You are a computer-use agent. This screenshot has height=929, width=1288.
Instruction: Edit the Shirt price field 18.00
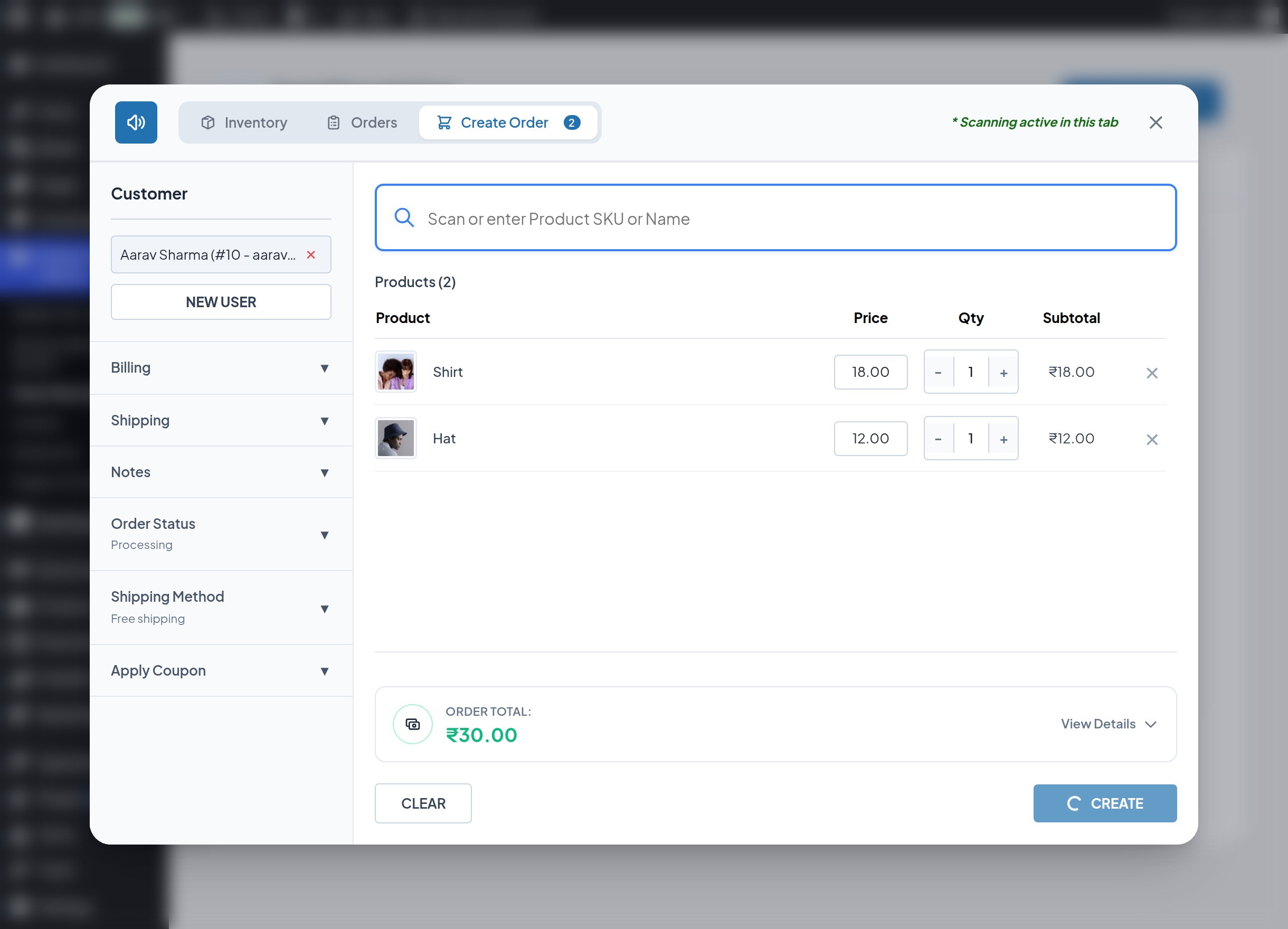tap(870, 372)
